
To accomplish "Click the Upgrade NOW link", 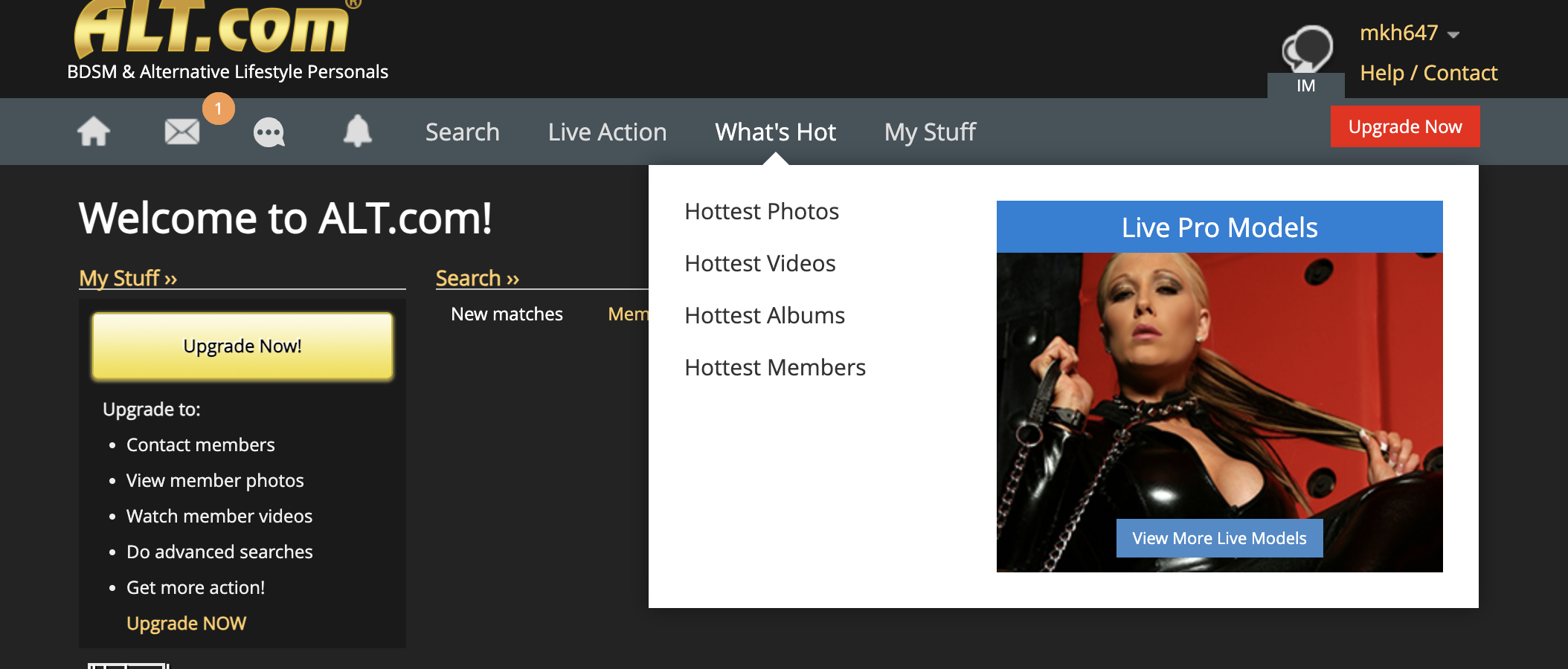I will click(x=186, y=623).
